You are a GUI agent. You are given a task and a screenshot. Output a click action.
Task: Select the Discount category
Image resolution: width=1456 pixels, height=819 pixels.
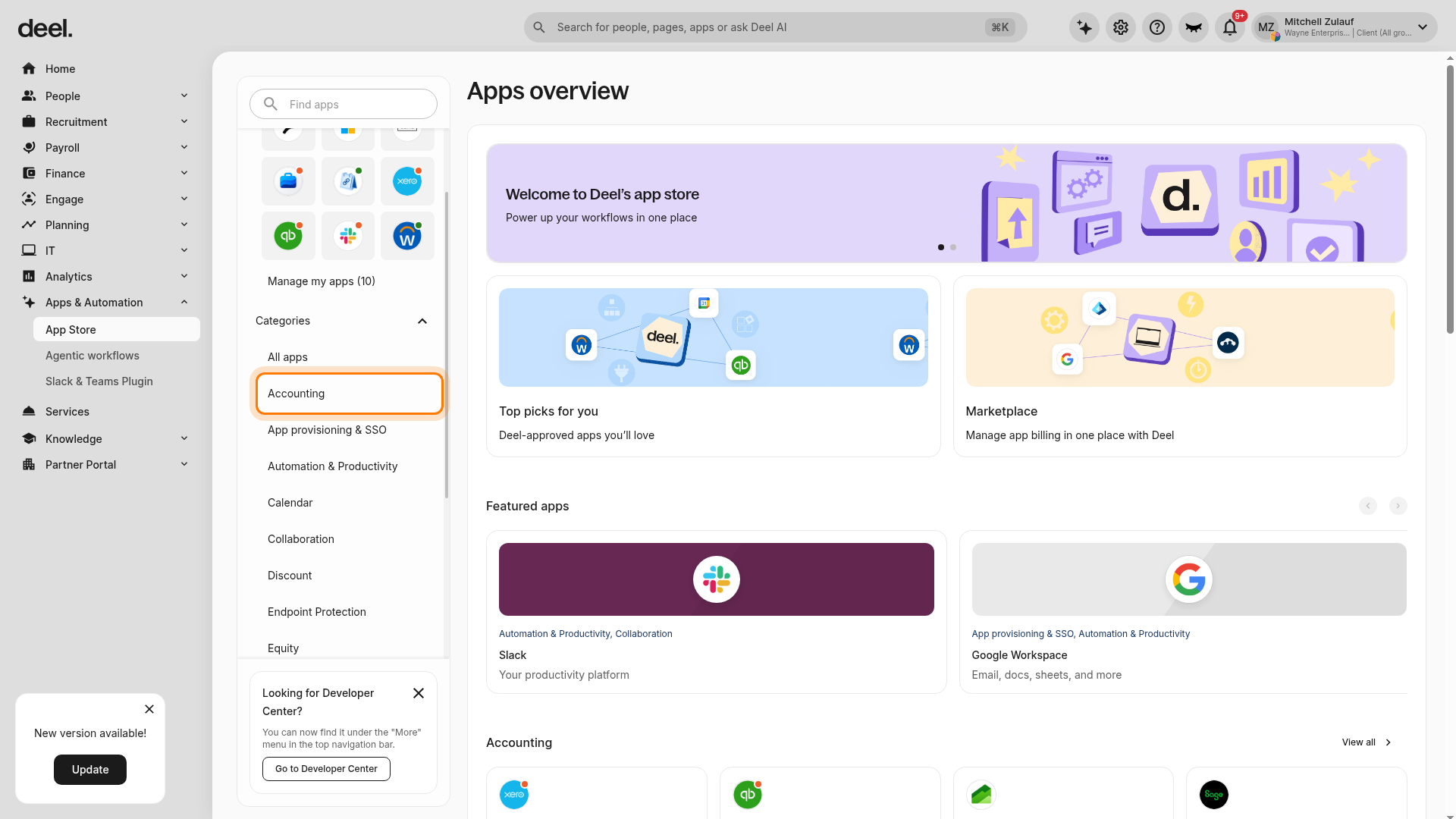tap(350, 576)
